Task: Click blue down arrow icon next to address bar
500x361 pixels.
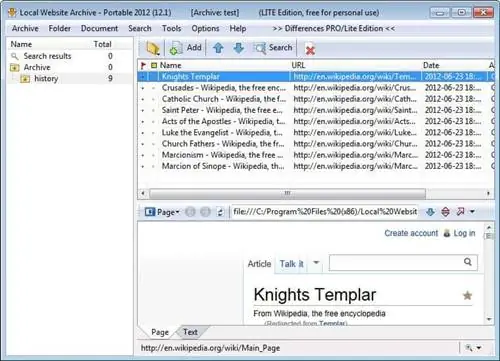Action: (430, 212)
